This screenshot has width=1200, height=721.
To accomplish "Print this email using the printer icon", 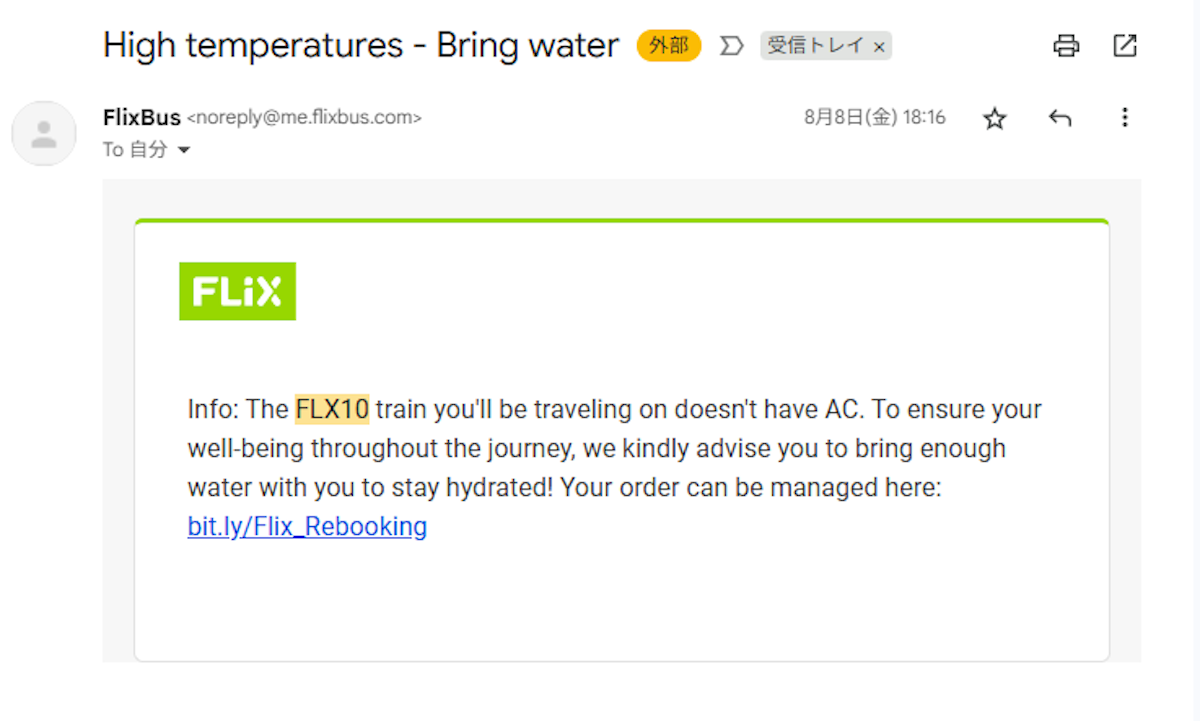I will (1067, 46).
